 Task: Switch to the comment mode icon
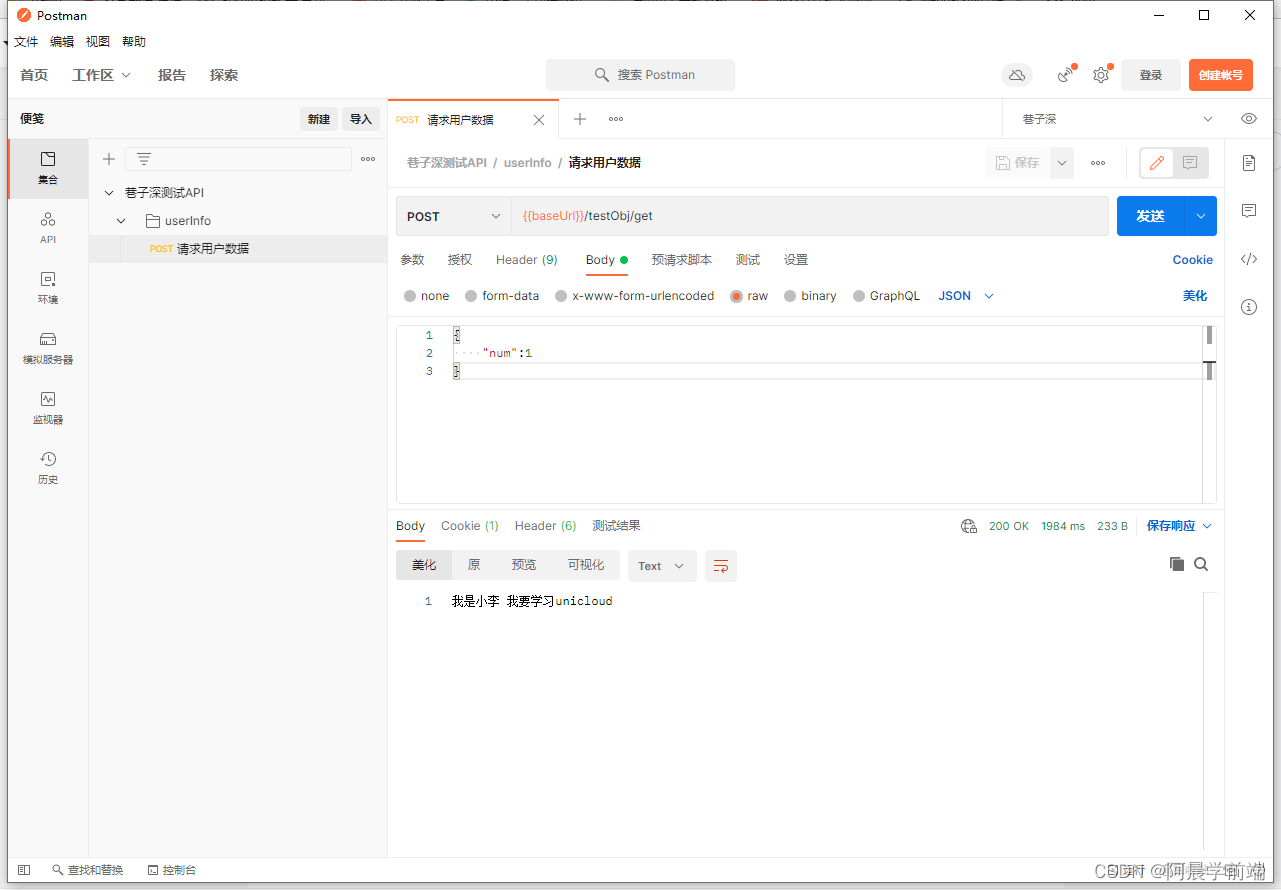tap(1190, 163)
